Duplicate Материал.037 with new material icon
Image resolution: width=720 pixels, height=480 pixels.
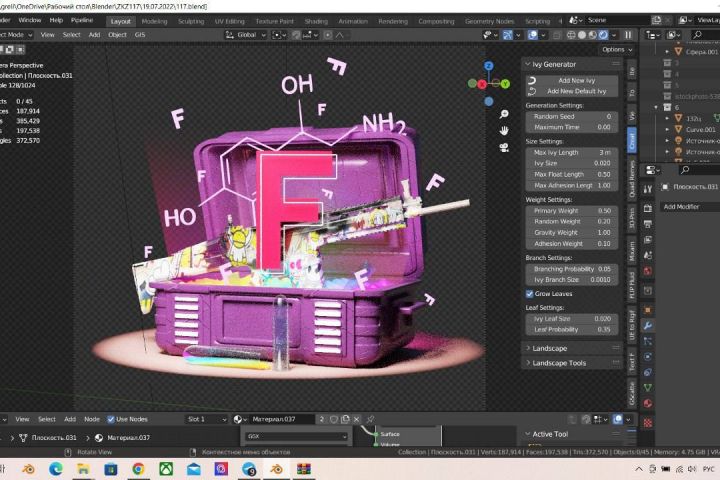point(345,419)
